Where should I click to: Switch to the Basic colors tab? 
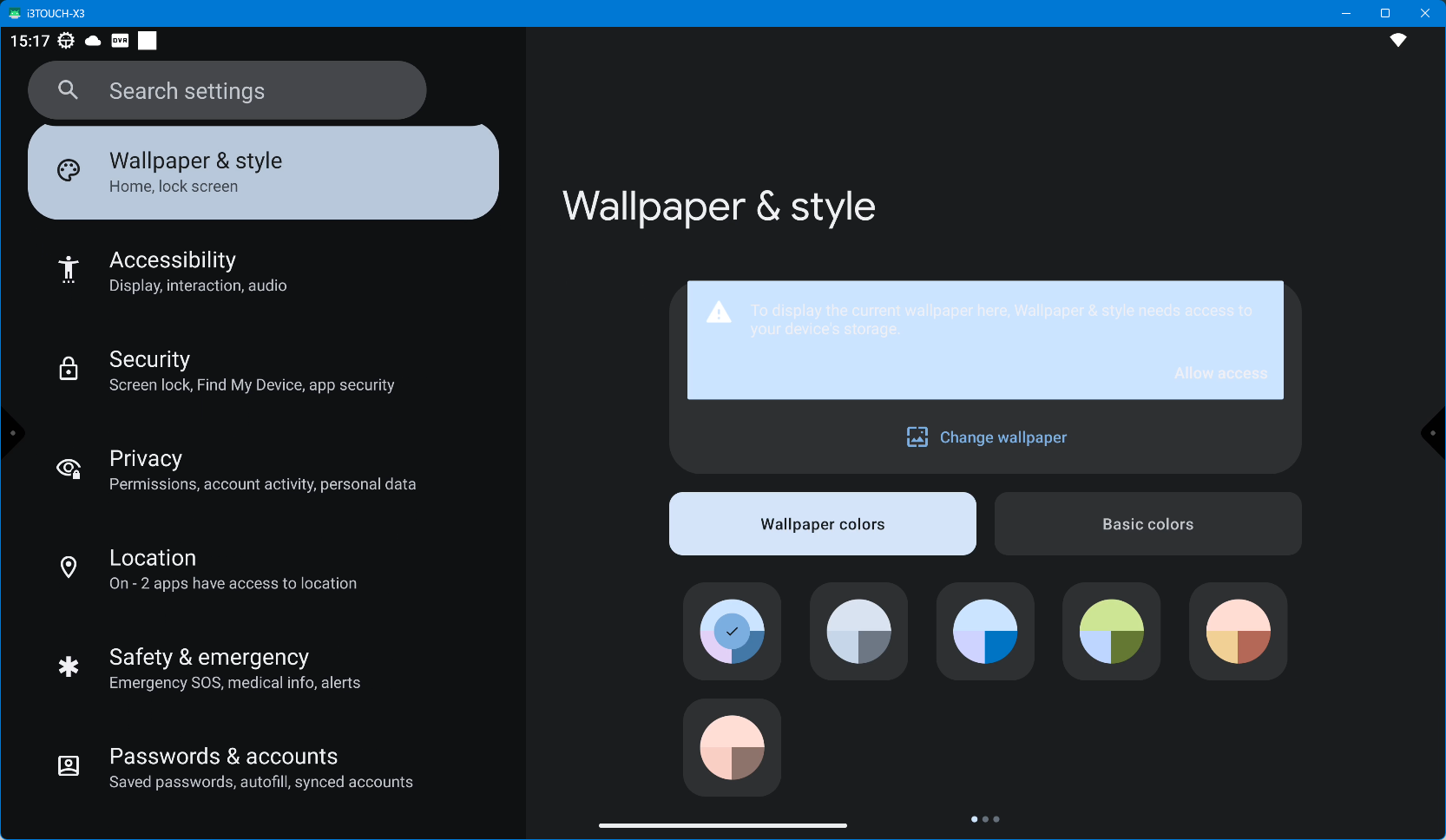click(x=1147, y=524)
